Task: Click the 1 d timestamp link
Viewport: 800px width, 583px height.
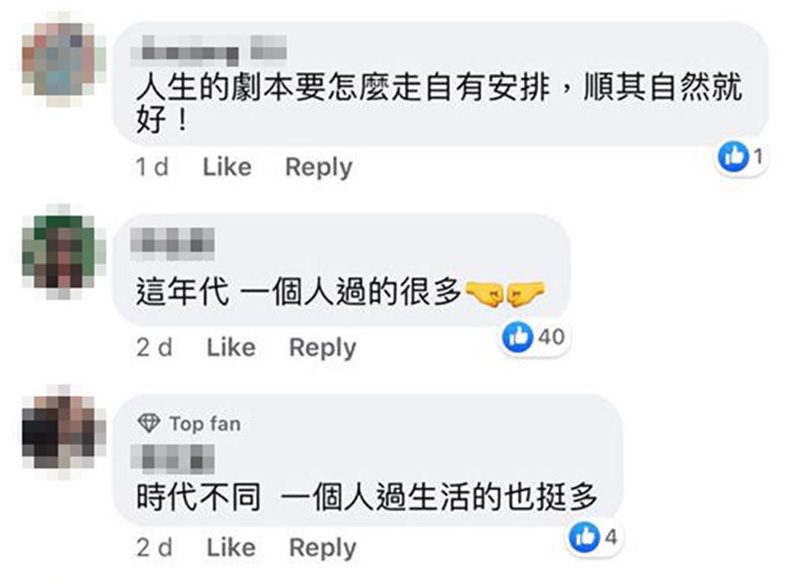Action: pyautogui.click(x=152, y=167)
